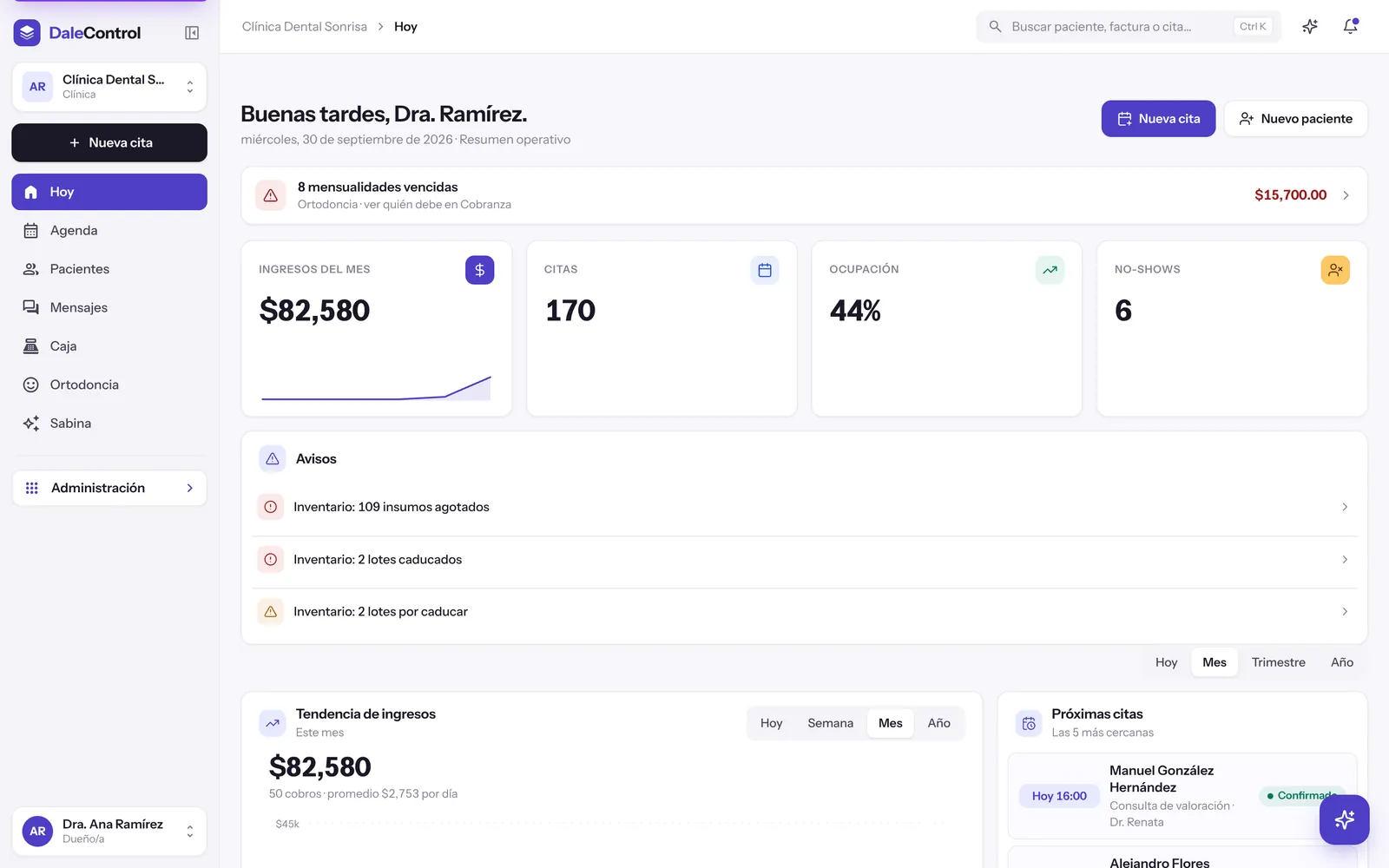1389x868 pixels.
Task: Click the No-shows user icon
Action: click(x=1335, y=270)
